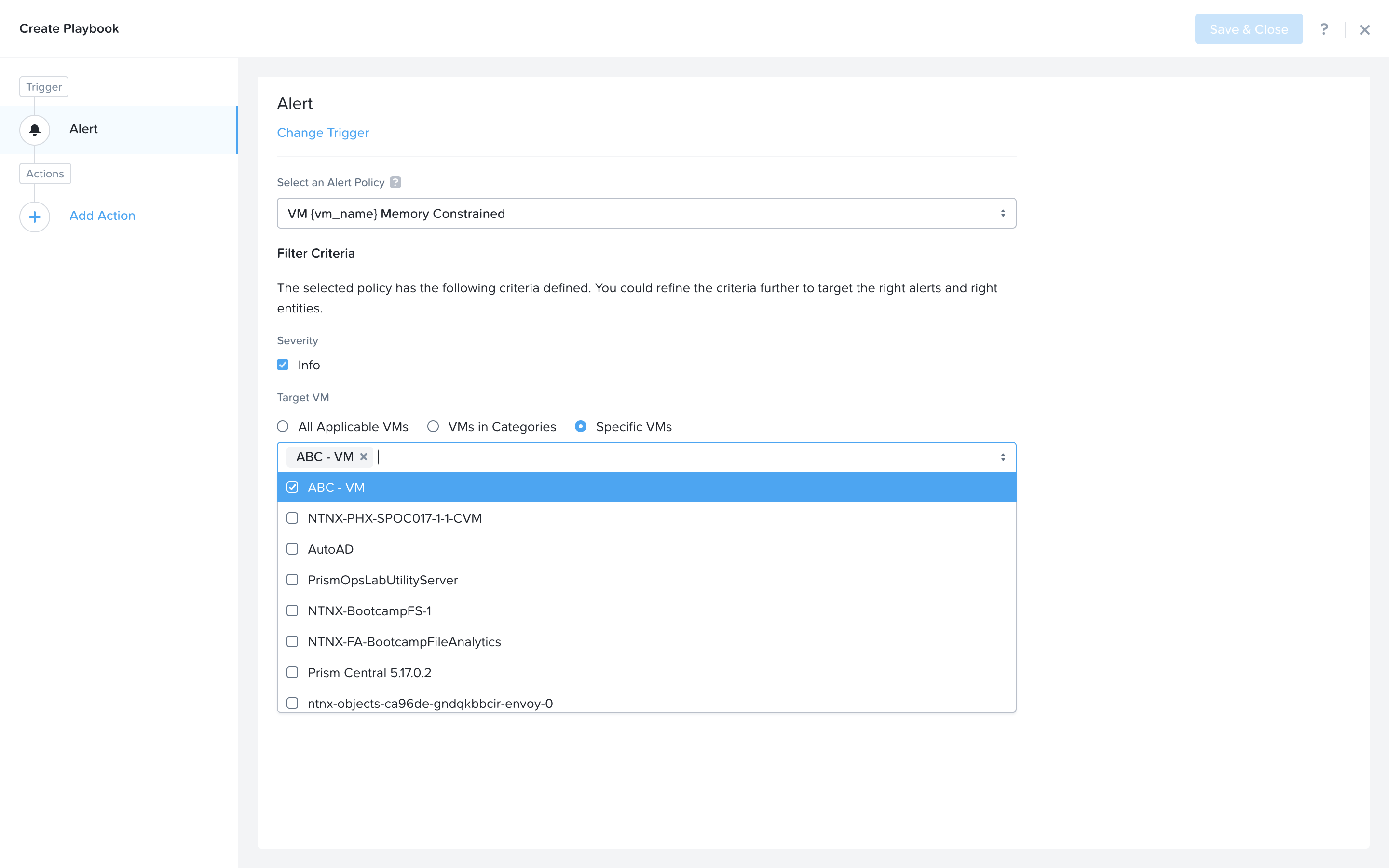Select the Alert step in sidebar
The width and height of the screenshot is (1389, 868).
coord(119,130)
